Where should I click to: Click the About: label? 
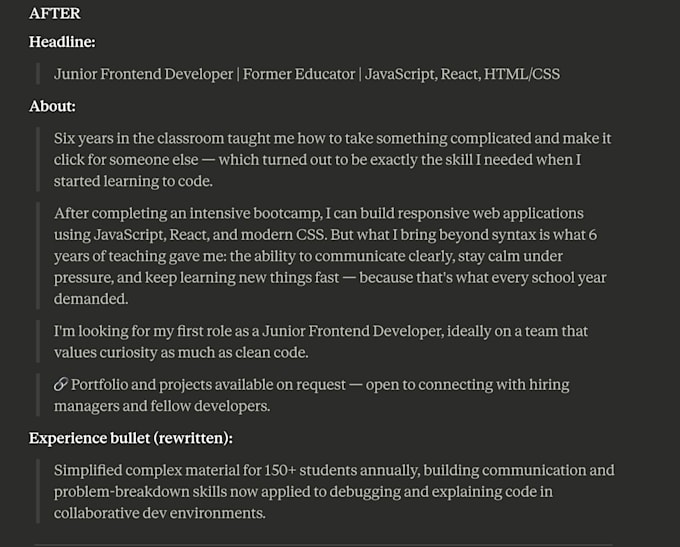pos(52,106)
